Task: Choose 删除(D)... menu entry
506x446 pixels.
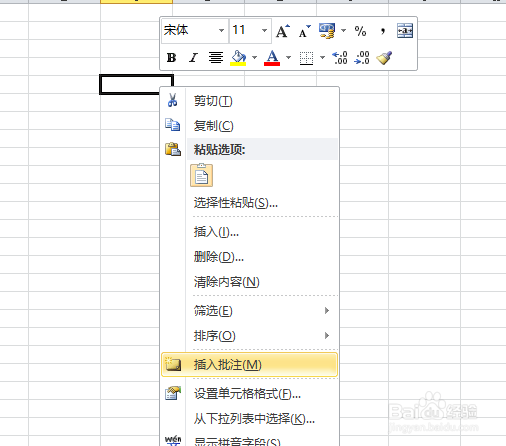Action: pos(249,257)
